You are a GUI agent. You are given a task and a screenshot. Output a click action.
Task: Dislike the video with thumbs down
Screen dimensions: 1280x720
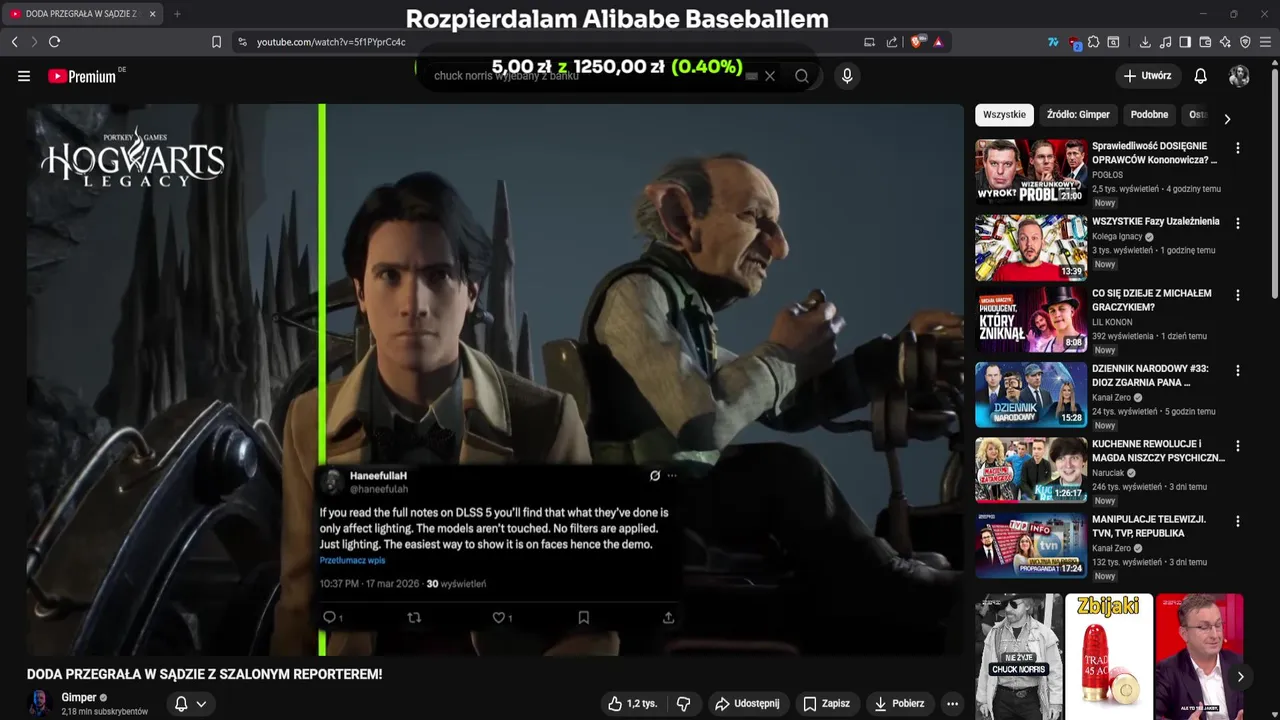tap(683, 704)
